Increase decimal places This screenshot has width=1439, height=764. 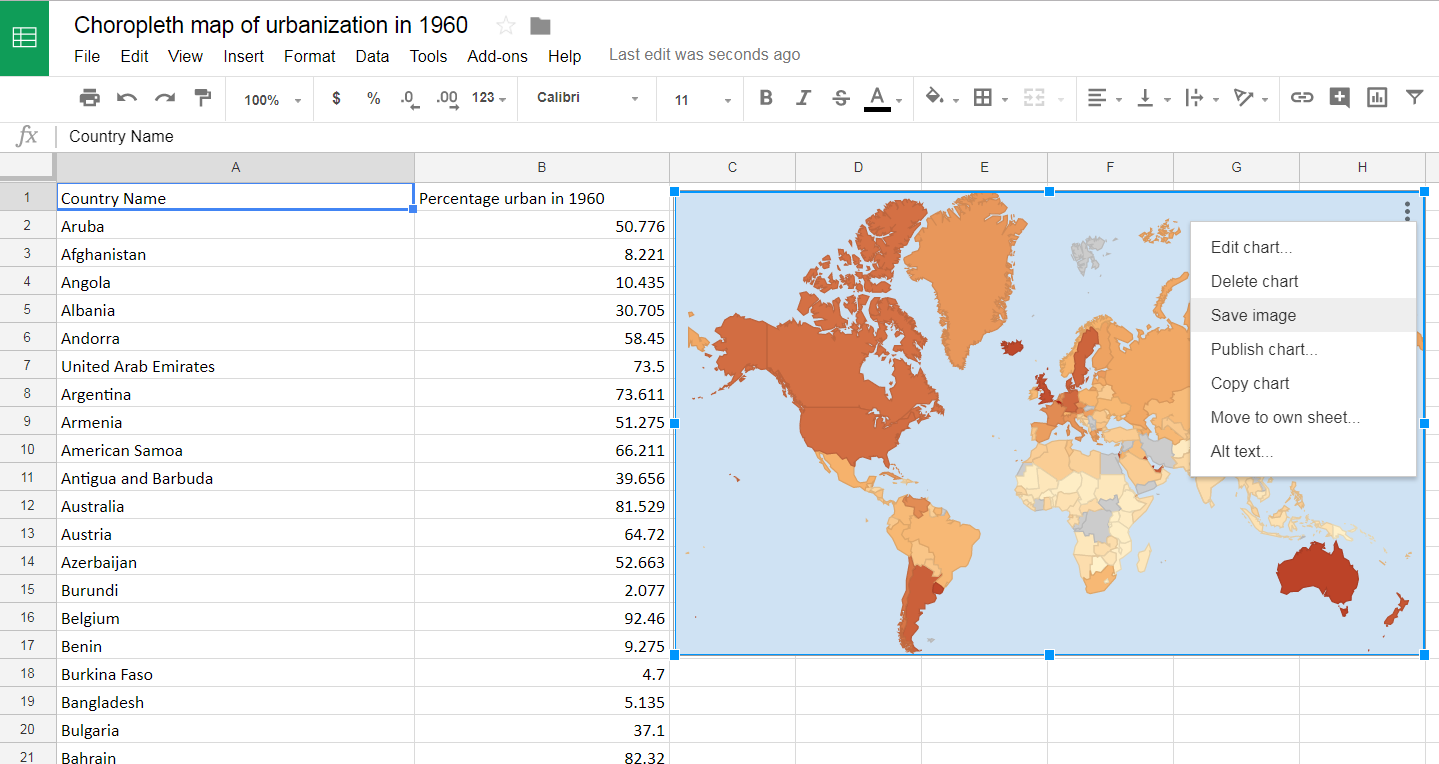[x=447, y=98]
